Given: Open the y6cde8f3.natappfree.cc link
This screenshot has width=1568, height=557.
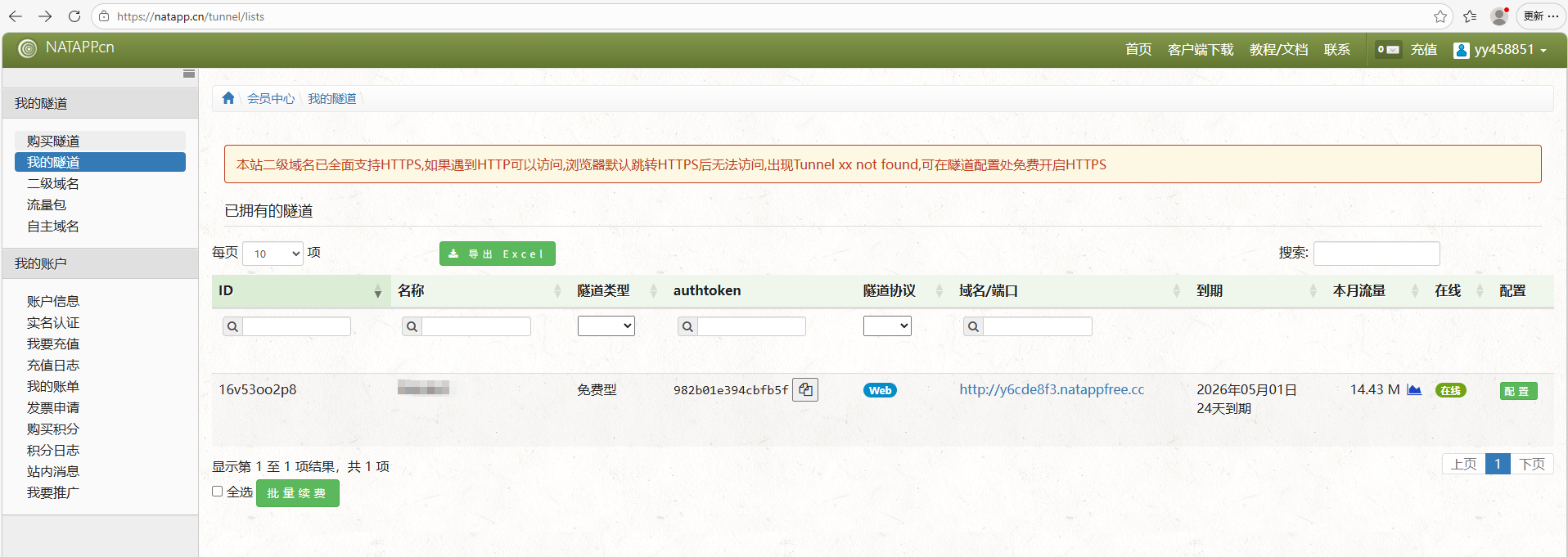Looking at the screenshot, I should pyautogui.click(x=1052, y=389).
